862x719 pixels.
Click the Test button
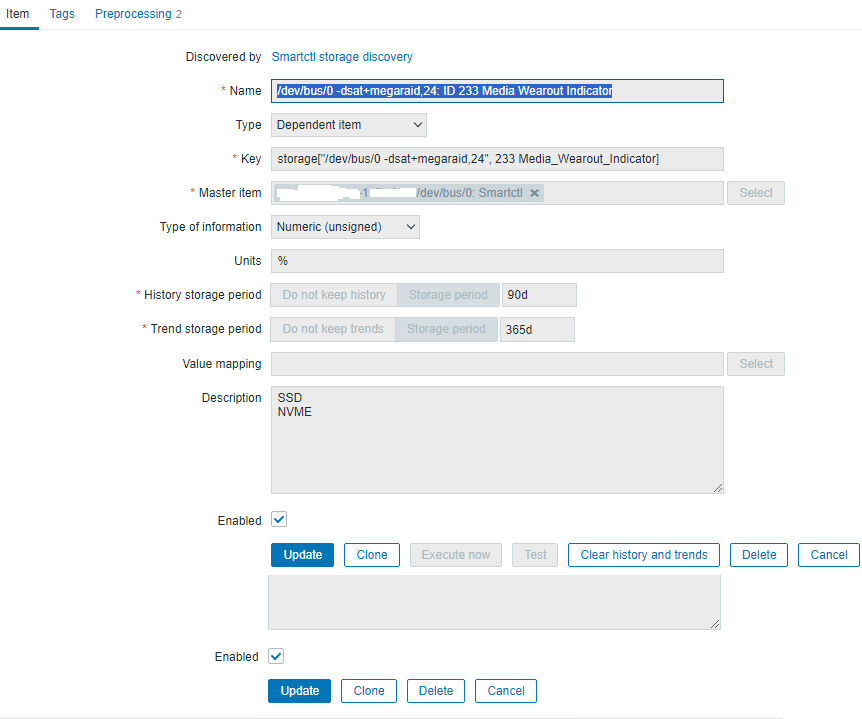[x=535, y=555]
